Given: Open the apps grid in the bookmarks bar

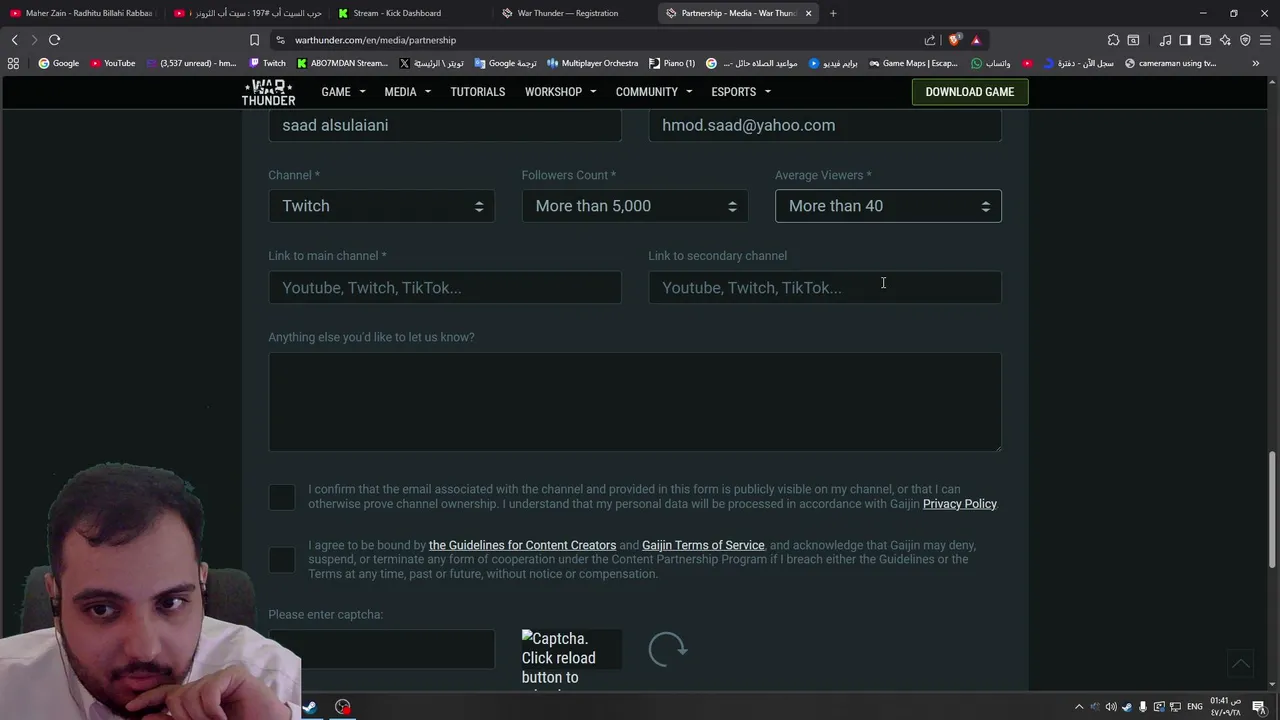Looking at the screenshot, I should pos(13,63).
